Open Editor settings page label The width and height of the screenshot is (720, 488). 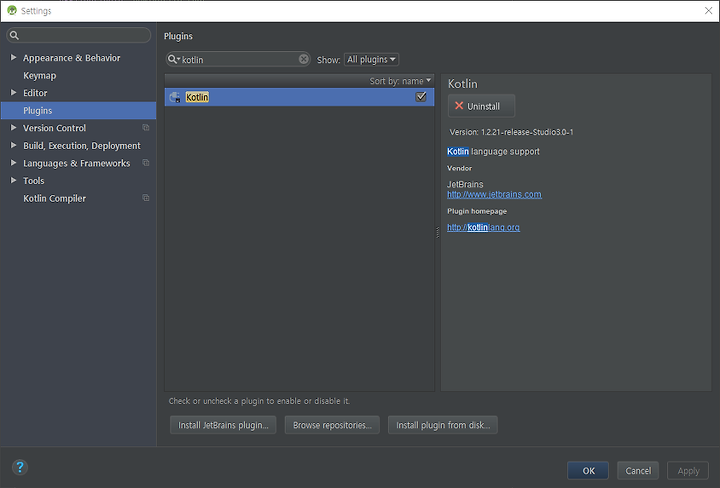[x=35, y=93]
